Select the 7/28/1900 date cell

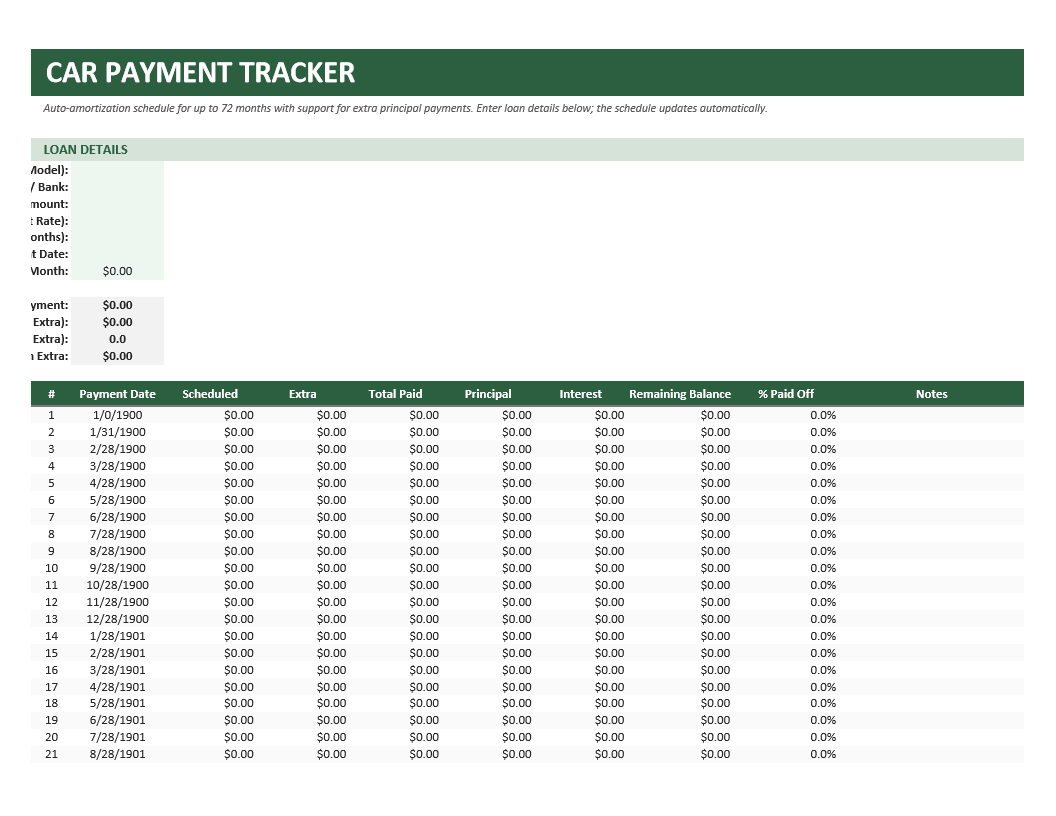(117, 533)
